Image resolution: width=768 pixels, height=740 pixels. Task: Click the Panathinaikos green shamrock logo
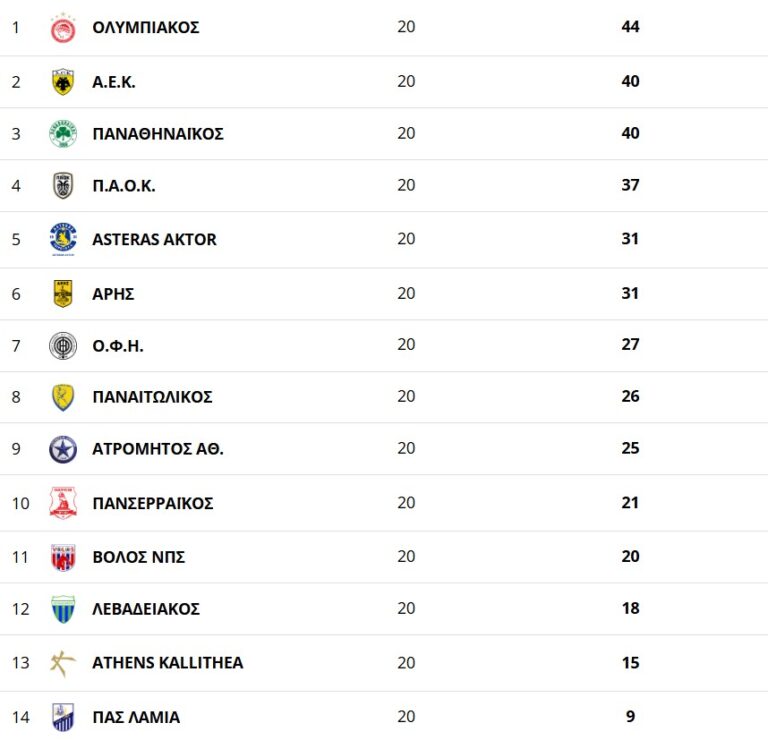pos(63,134)
